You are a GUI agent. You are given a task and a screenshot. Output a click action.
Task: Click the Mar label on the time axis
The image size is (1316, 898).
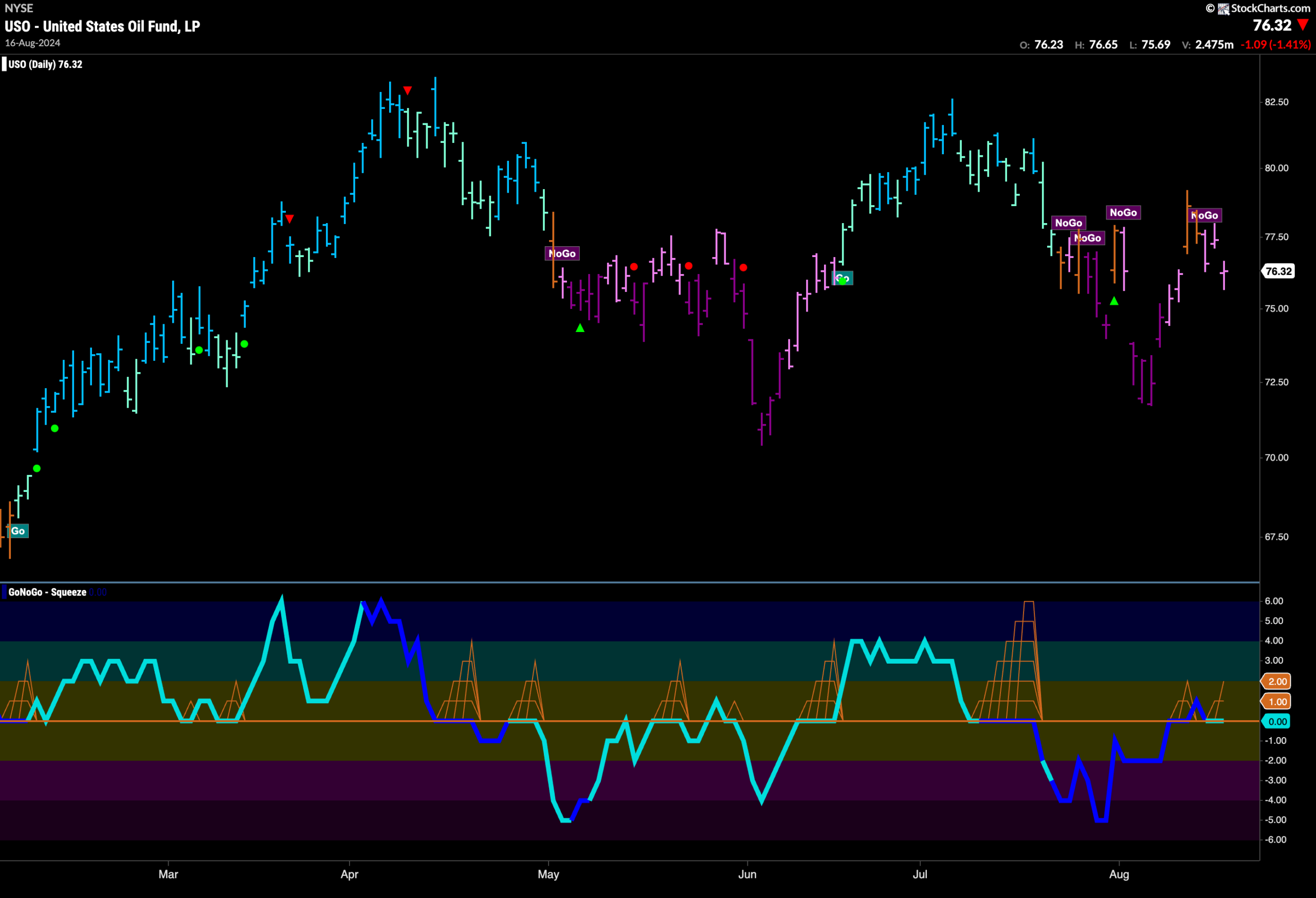point(168,874)
